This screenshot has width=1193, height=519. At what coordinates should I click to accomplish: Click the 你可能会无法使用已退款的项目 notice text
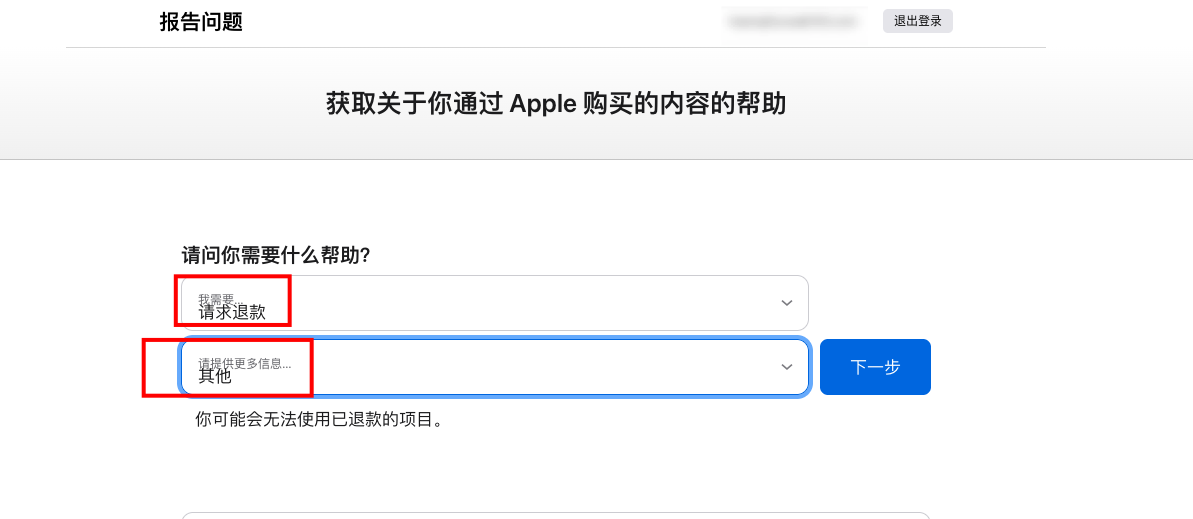[x=319, y=420]
